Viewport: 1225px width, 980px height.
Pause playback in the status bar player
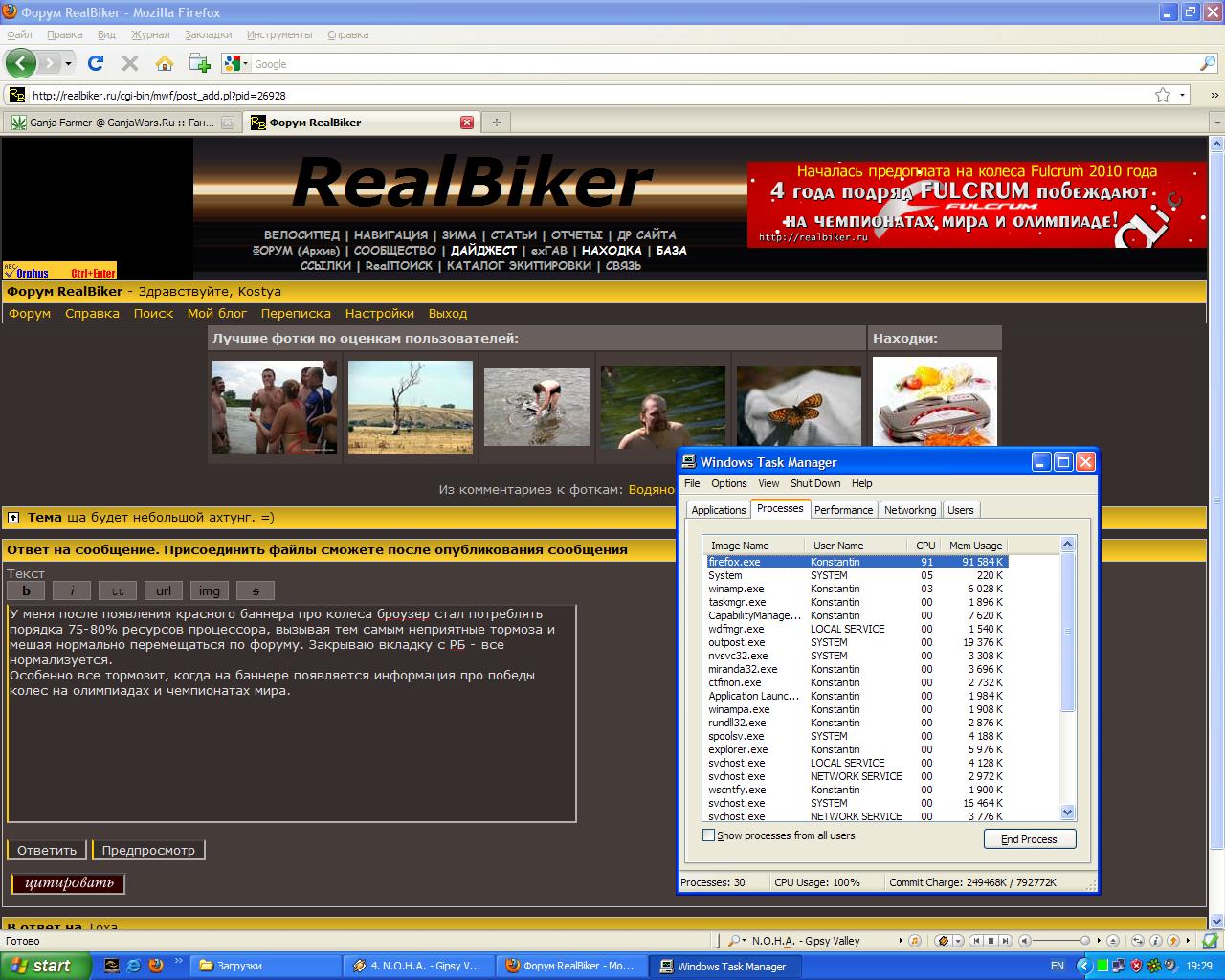pos(991,941)
